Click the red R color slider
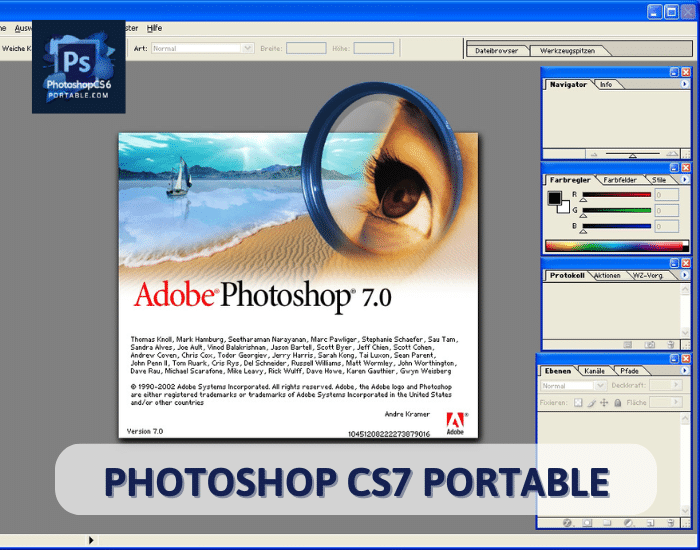The height and width of the screenshot is (550, 700). point(617,195)
